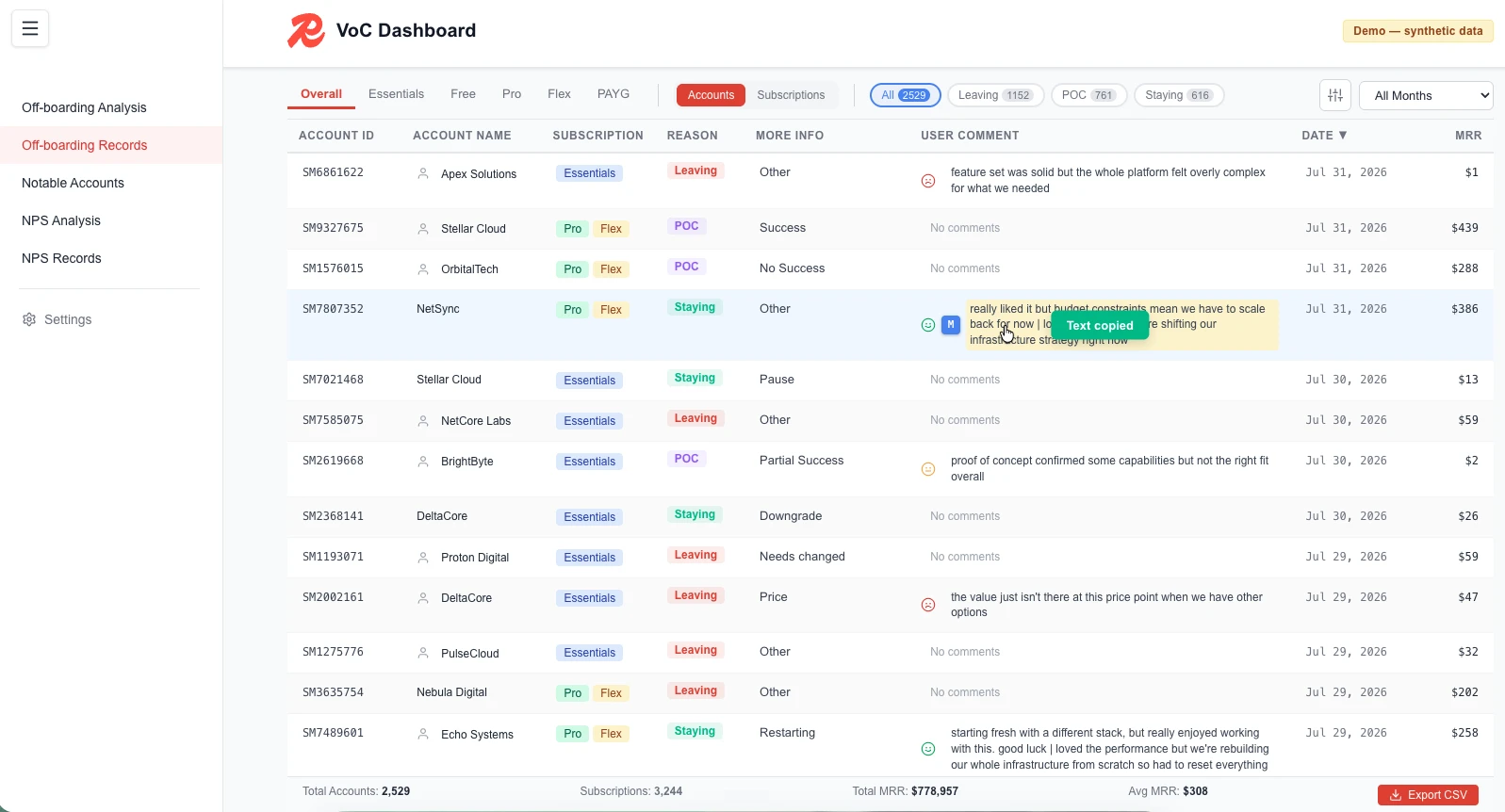Click account ID SM7021468

[333, 380]
